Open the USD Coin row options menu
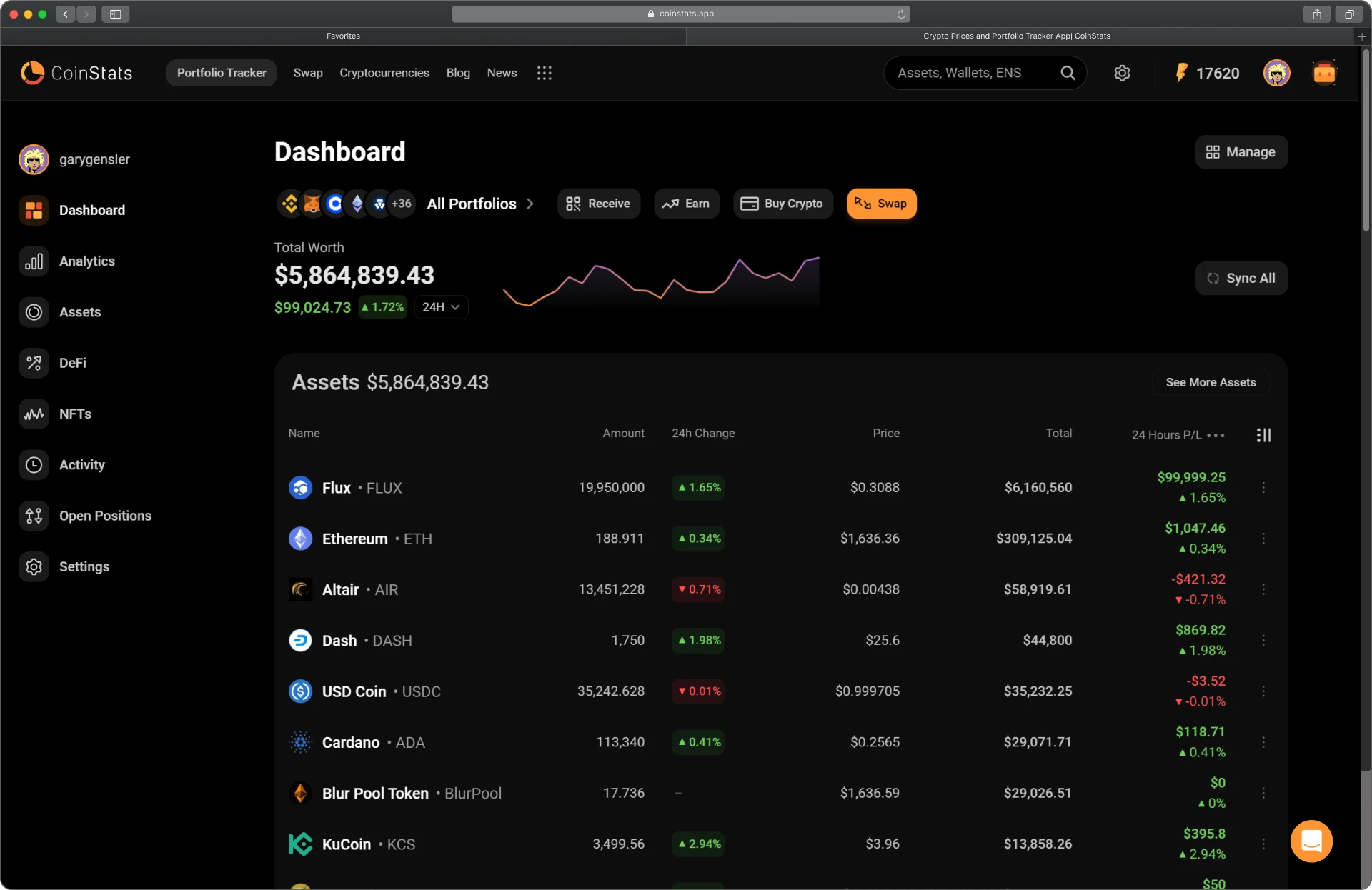The width and height of the screenshot is (1372, 890). [x=1263, y=691]
